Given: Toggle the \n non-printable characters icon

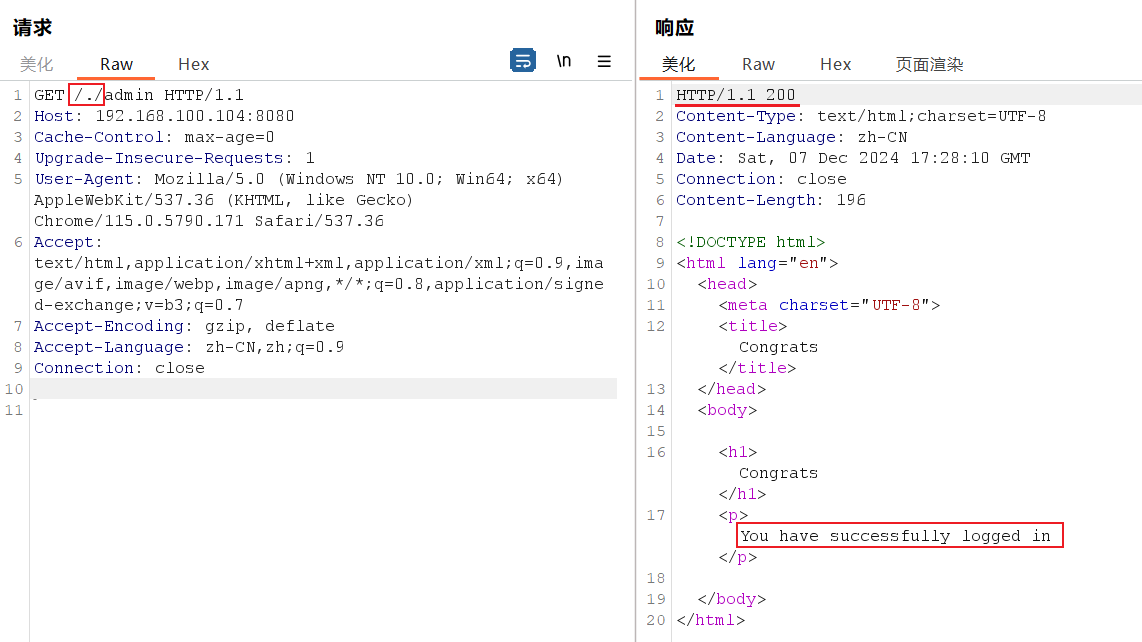Looking at the screenshot, I should [564, 61].
